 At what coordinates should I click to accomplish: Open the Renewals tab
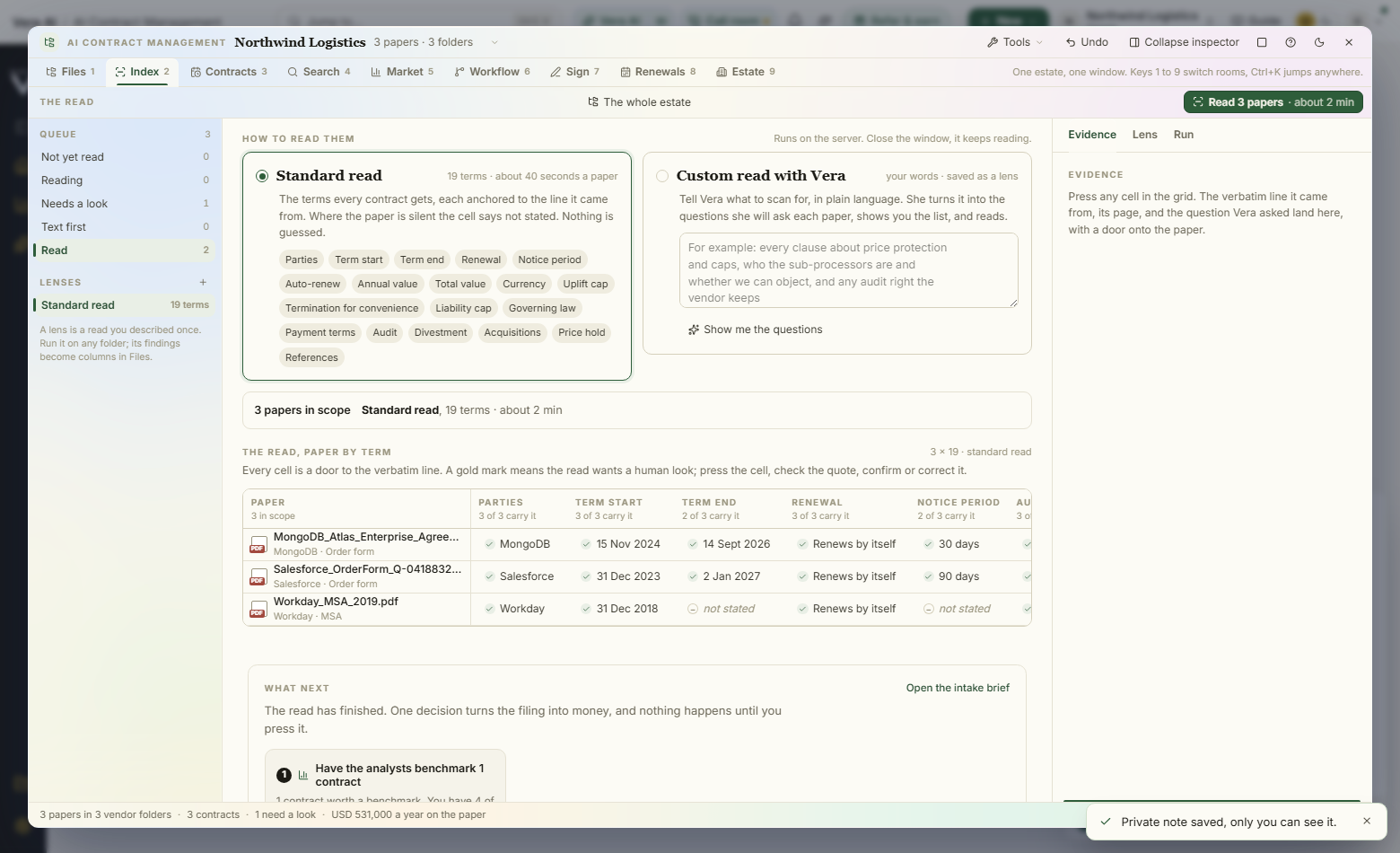click(x=658, y=72)
